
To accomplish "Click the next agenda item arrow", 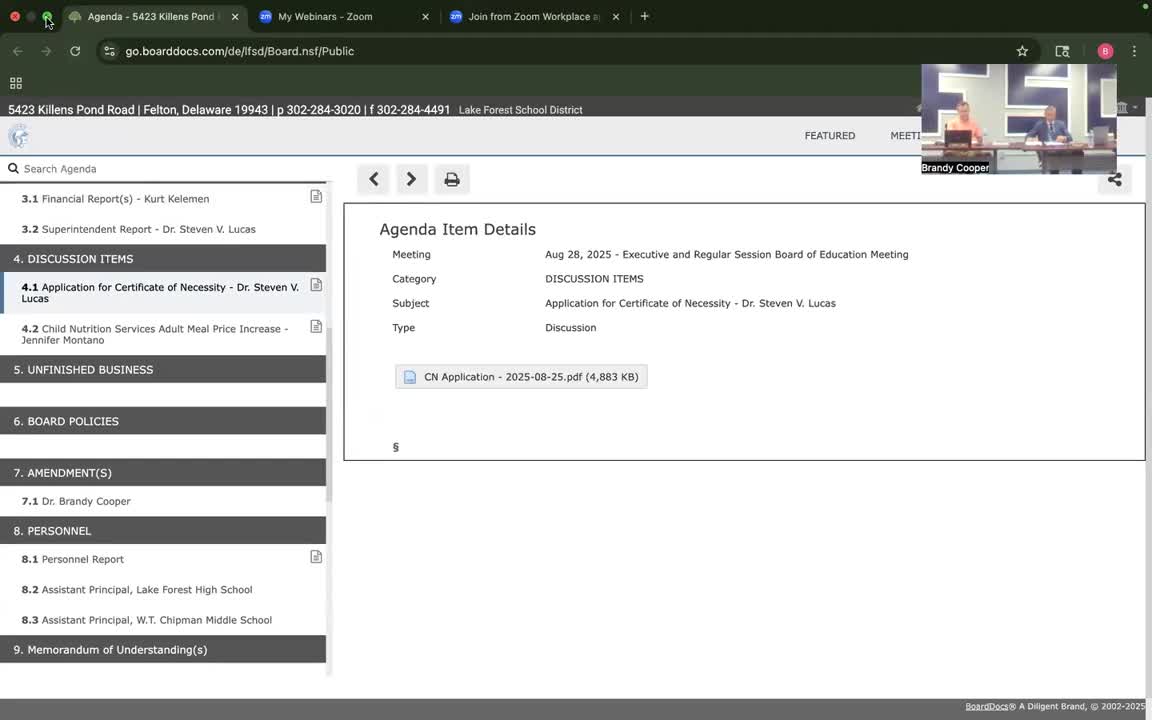I will click(411, 179).
